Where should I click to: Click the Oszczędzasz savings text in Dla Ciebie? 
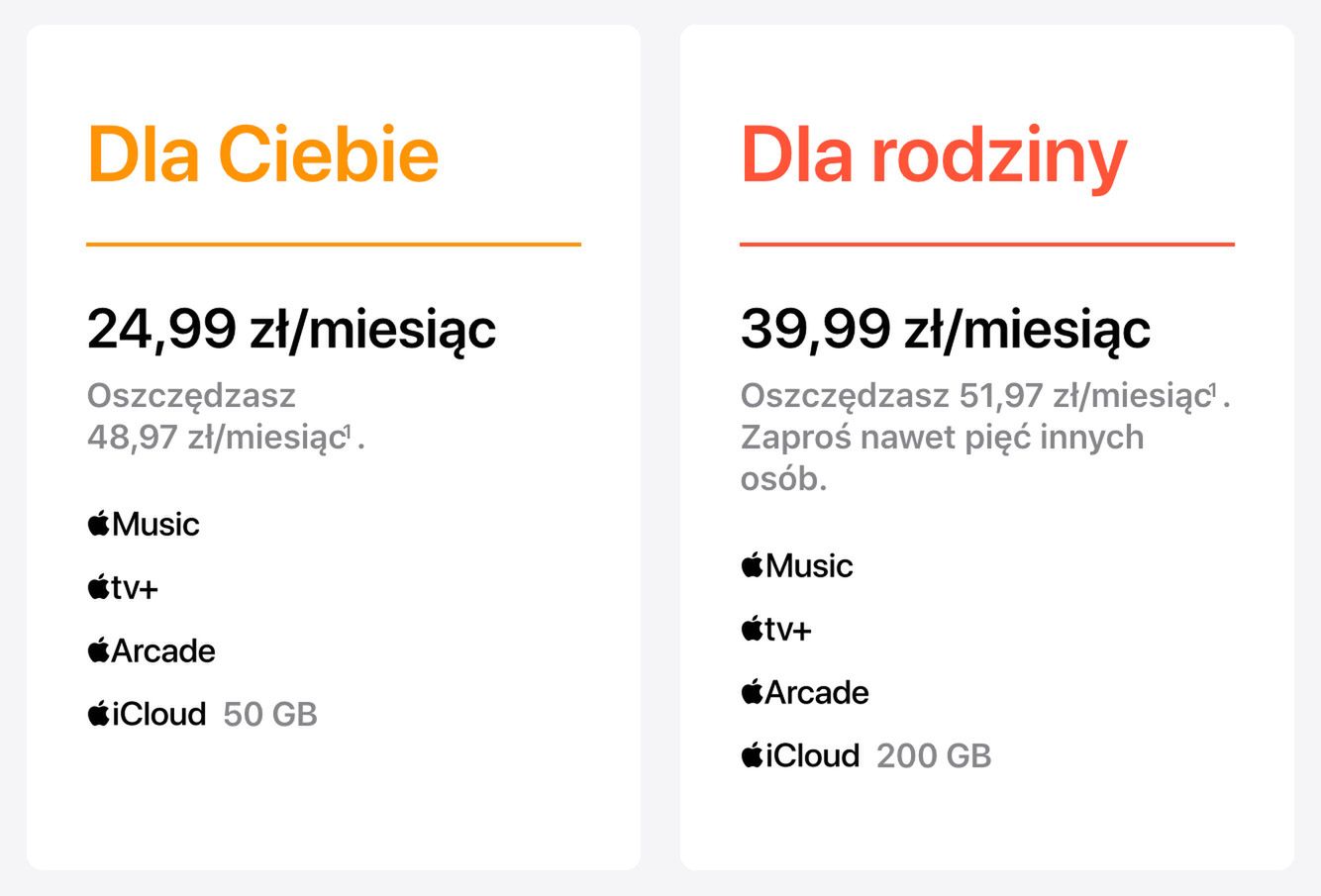pyautogui.click(x=191, y=396)
